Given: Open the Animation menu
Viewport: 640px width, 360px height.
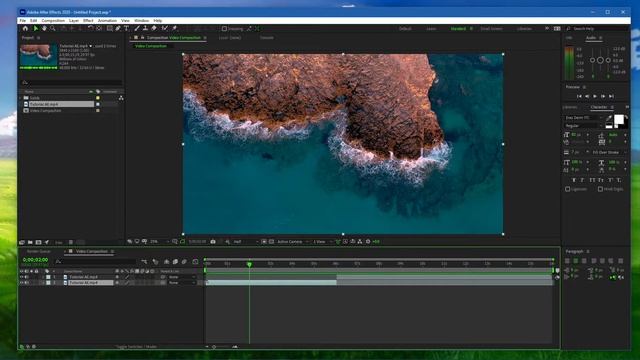Looking at the screenshot, I should point(107,20).
